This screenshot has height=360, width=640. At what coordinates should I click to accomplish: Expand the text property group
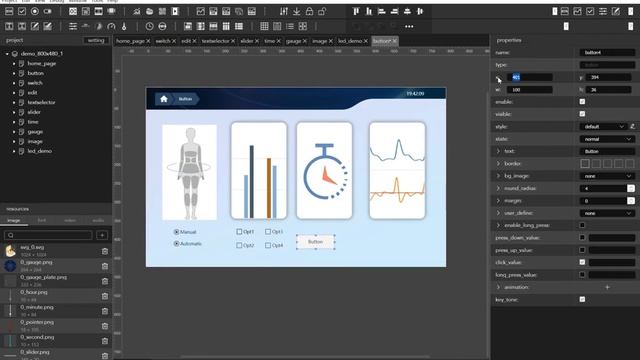point(498,151)
